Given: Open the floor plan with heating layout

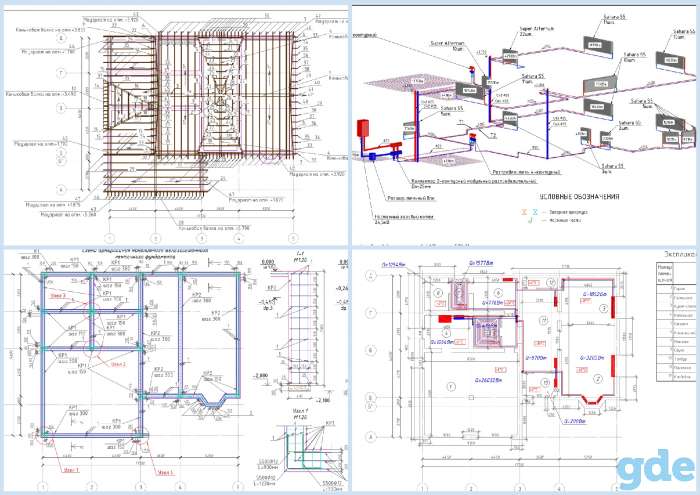Looking at the screenshot, I should click(525, 370).
